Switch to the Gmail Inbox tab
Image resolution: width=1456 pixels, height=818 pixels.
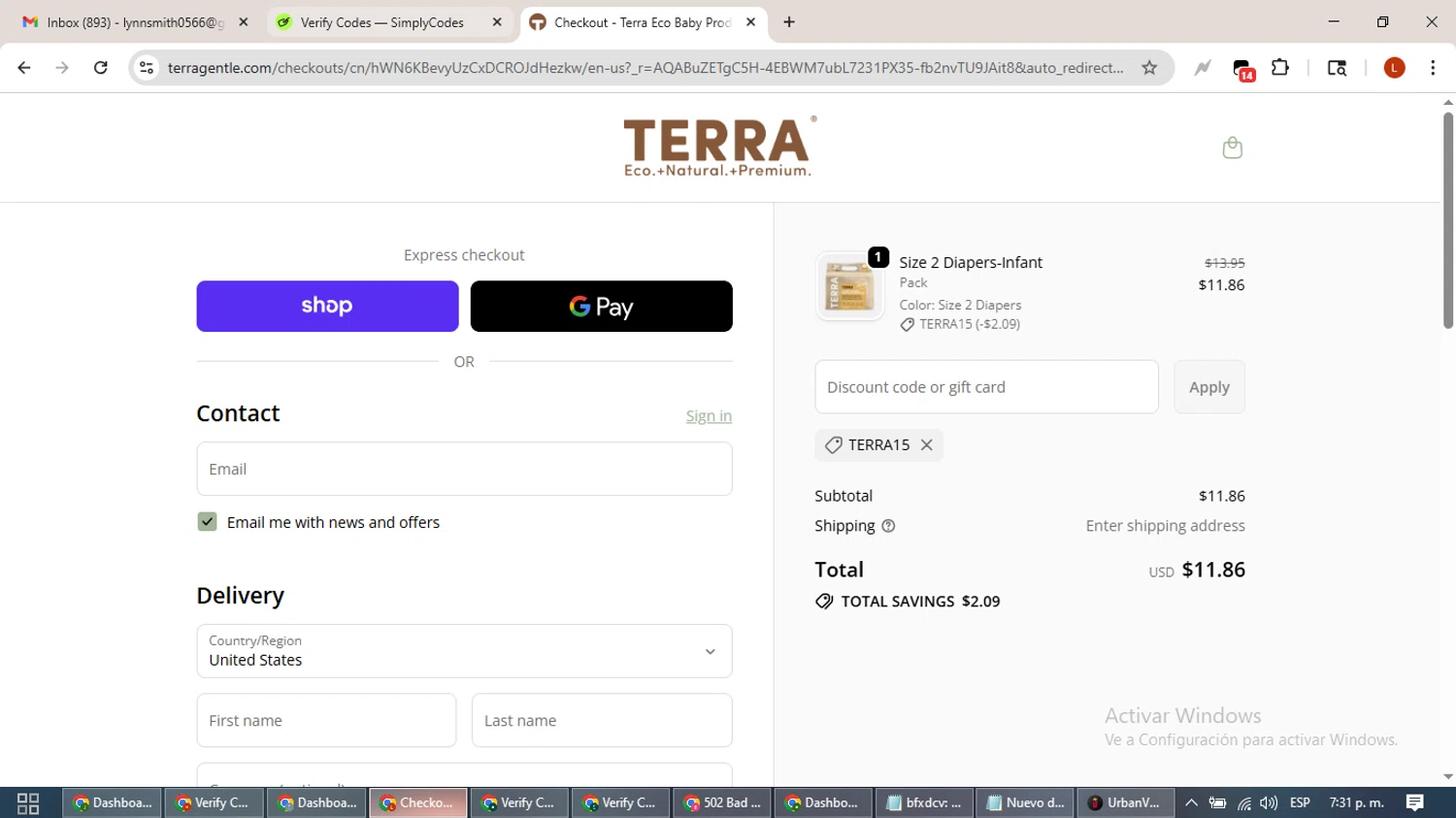pos(134,22)
